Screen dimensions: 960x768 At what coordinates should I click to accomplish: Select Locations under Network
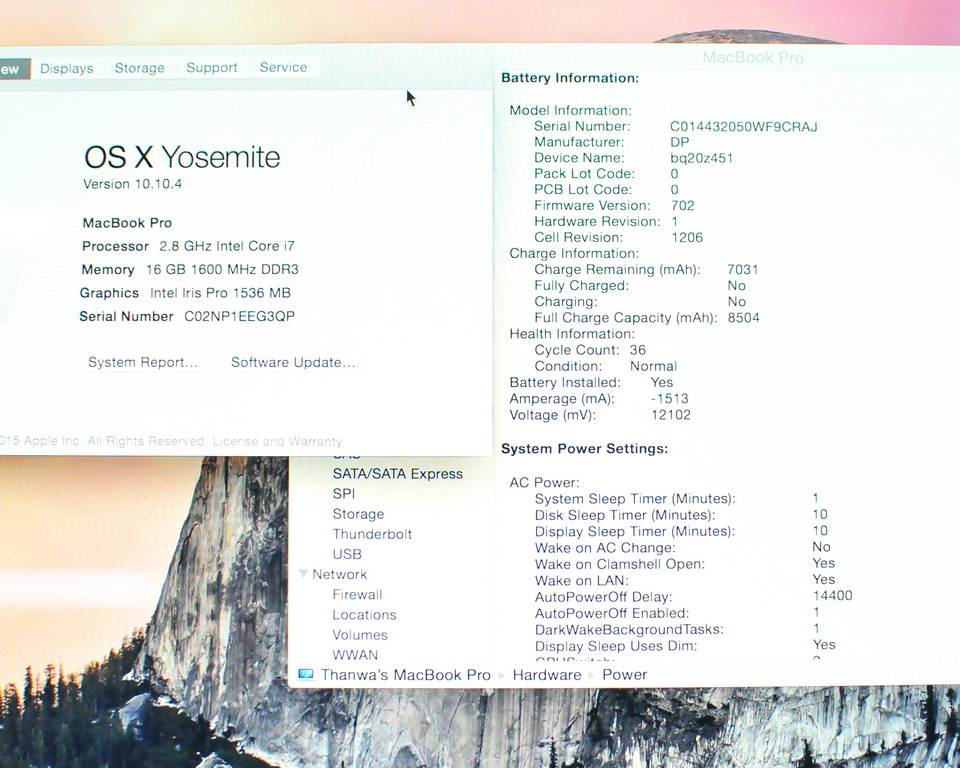click(x=364, y=615)
